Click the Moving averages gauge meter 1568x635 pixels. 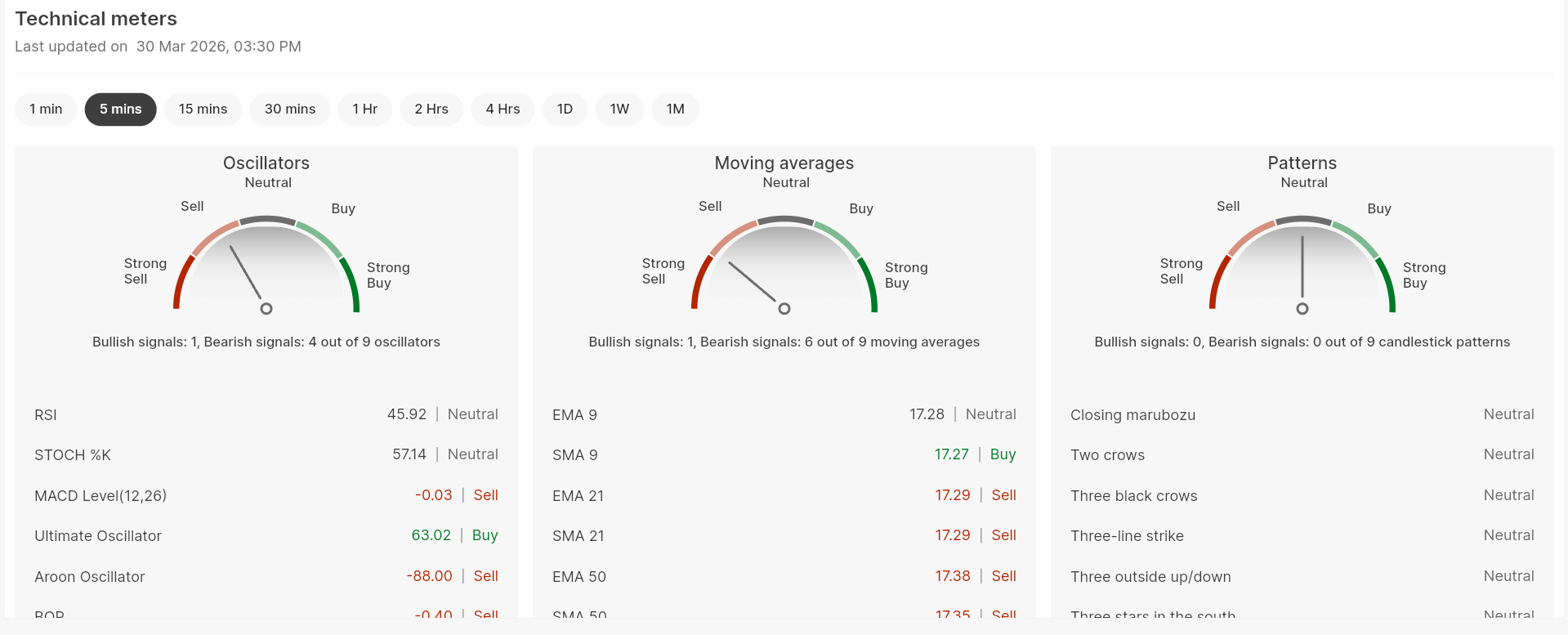point(784,266)
